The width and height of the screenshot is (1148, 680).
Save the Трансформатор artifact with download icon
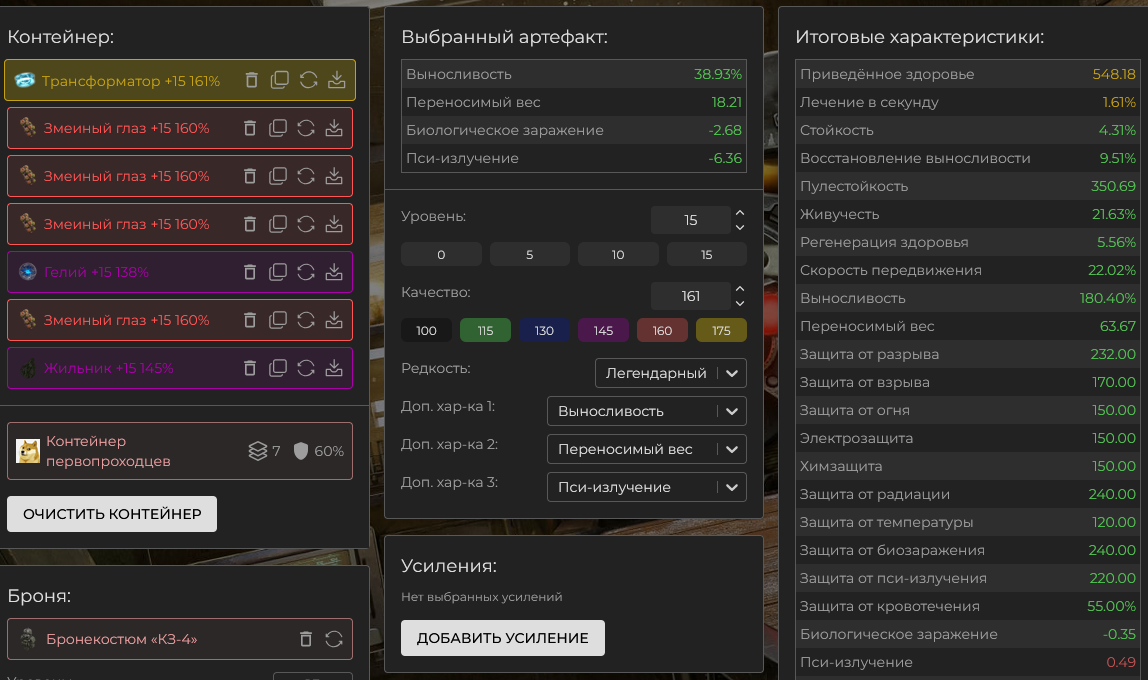[x=336, y=80]
